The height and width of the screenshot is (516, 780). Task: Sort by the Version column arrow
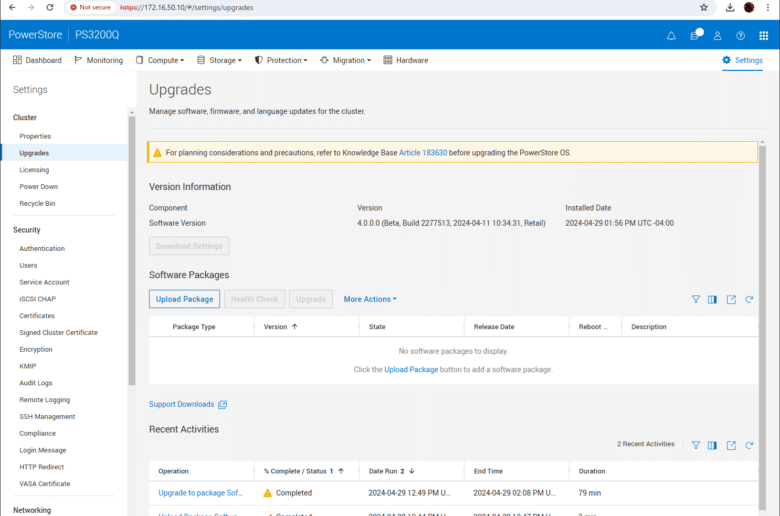(294, 327)
